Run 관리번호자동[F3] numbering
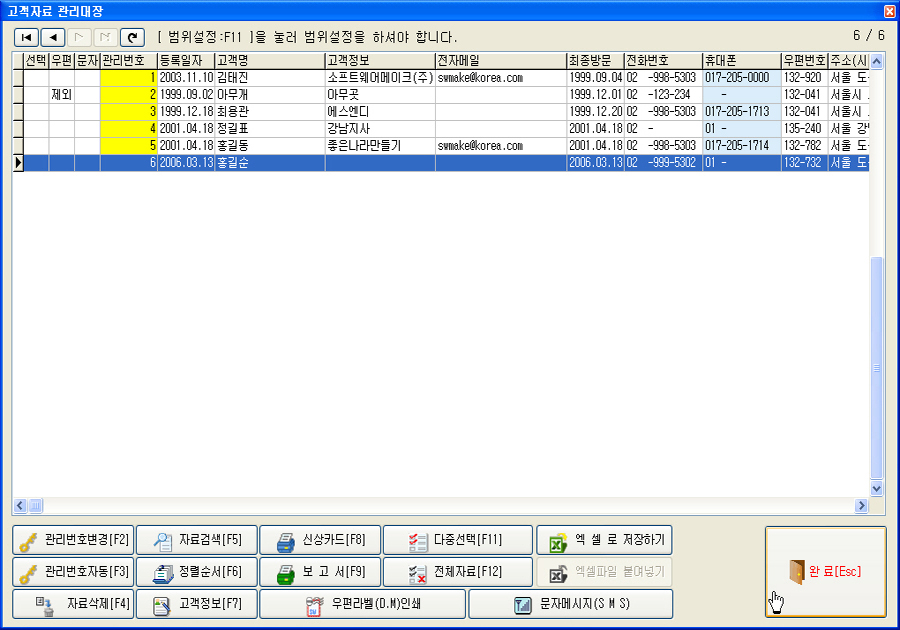 click(x=73, y=572)
